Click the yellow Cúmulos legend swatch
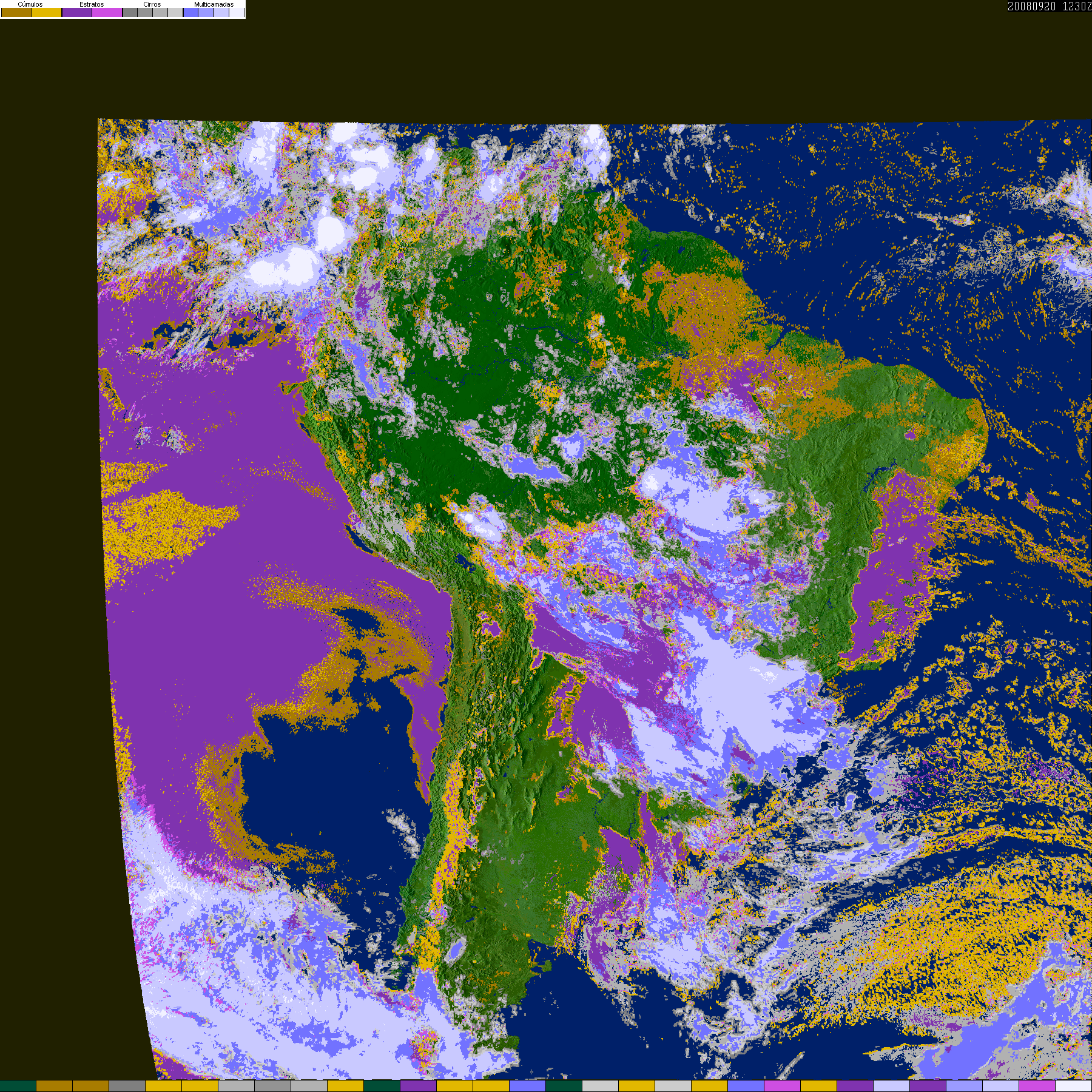1092x1092 pixels. click(x=46, y=12)
